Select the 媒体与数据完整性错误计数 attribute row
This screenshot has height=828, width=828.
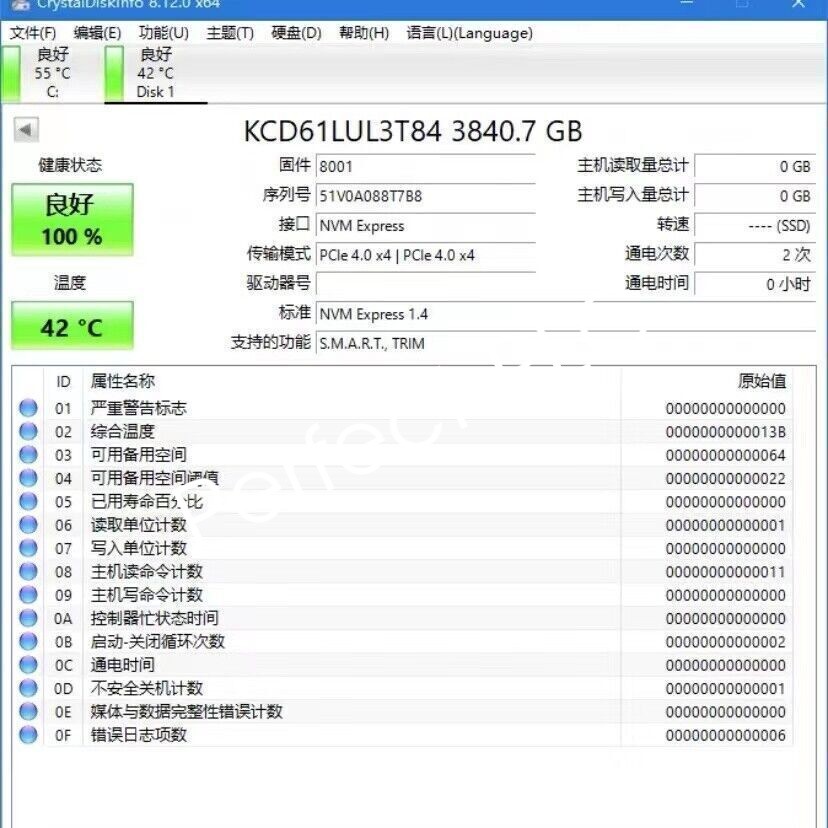(x=402, y=711)
